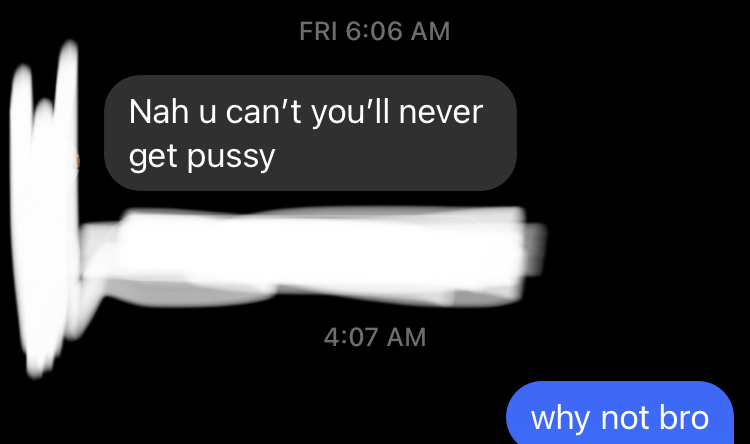Tap the word "bro" in blue bubble
Viewport: 750px width, 444px height.
click(x=684, y=418)
